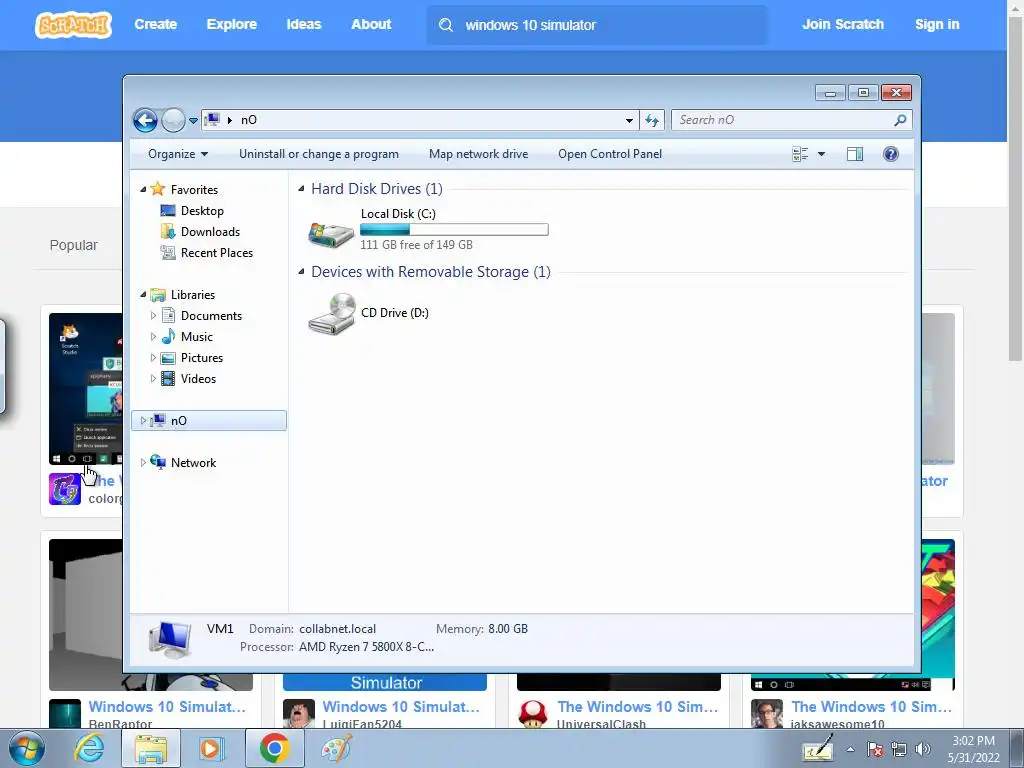1024x768 pixels.
Task: Open the Organize menu
Action: pyautogui.click(x=178, y=154)
